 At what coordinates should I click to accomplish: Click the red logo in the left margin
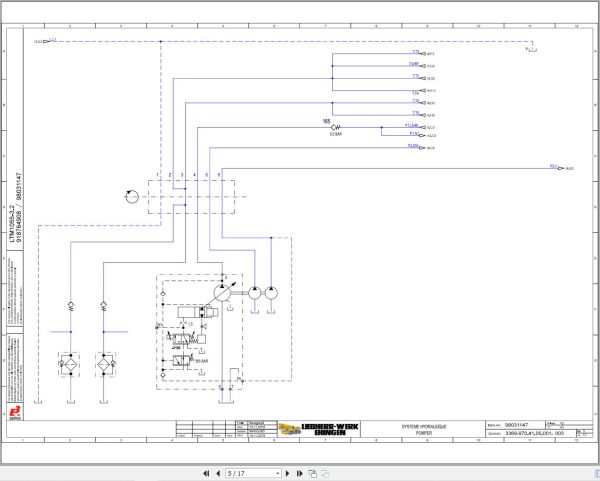[x=15, y=413]
